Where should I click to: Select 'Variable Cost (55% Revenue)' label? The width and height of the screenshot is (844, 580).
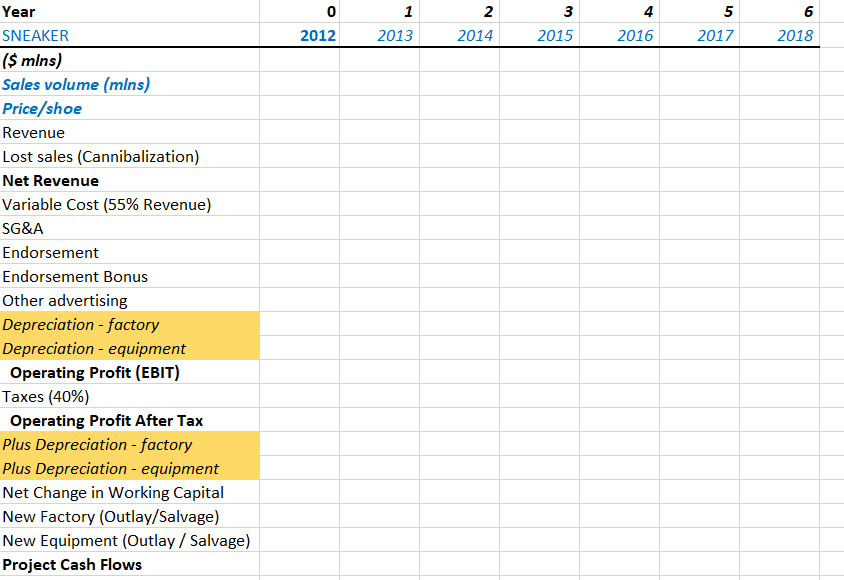[130, 204]
